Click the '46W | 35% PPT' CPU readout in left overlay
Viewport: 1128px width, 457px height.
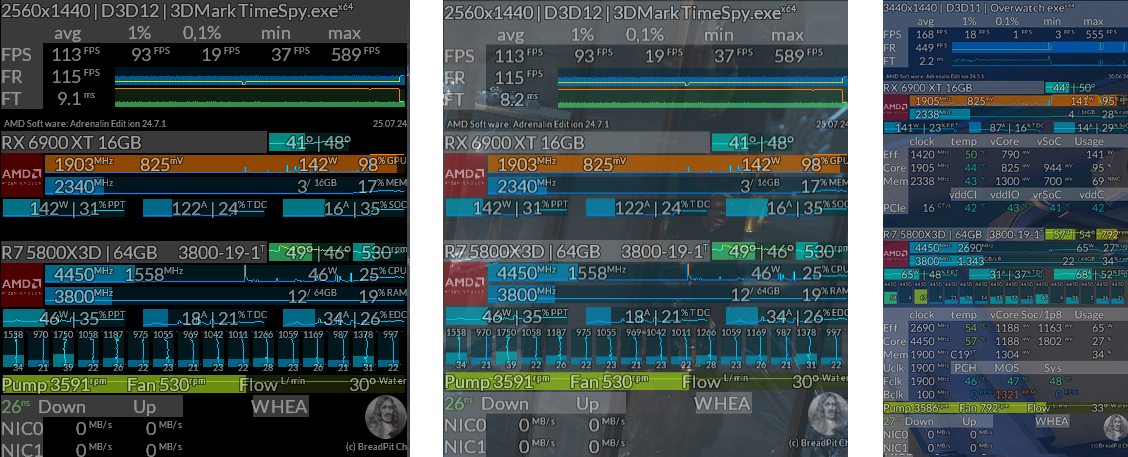tap(63, 317)
